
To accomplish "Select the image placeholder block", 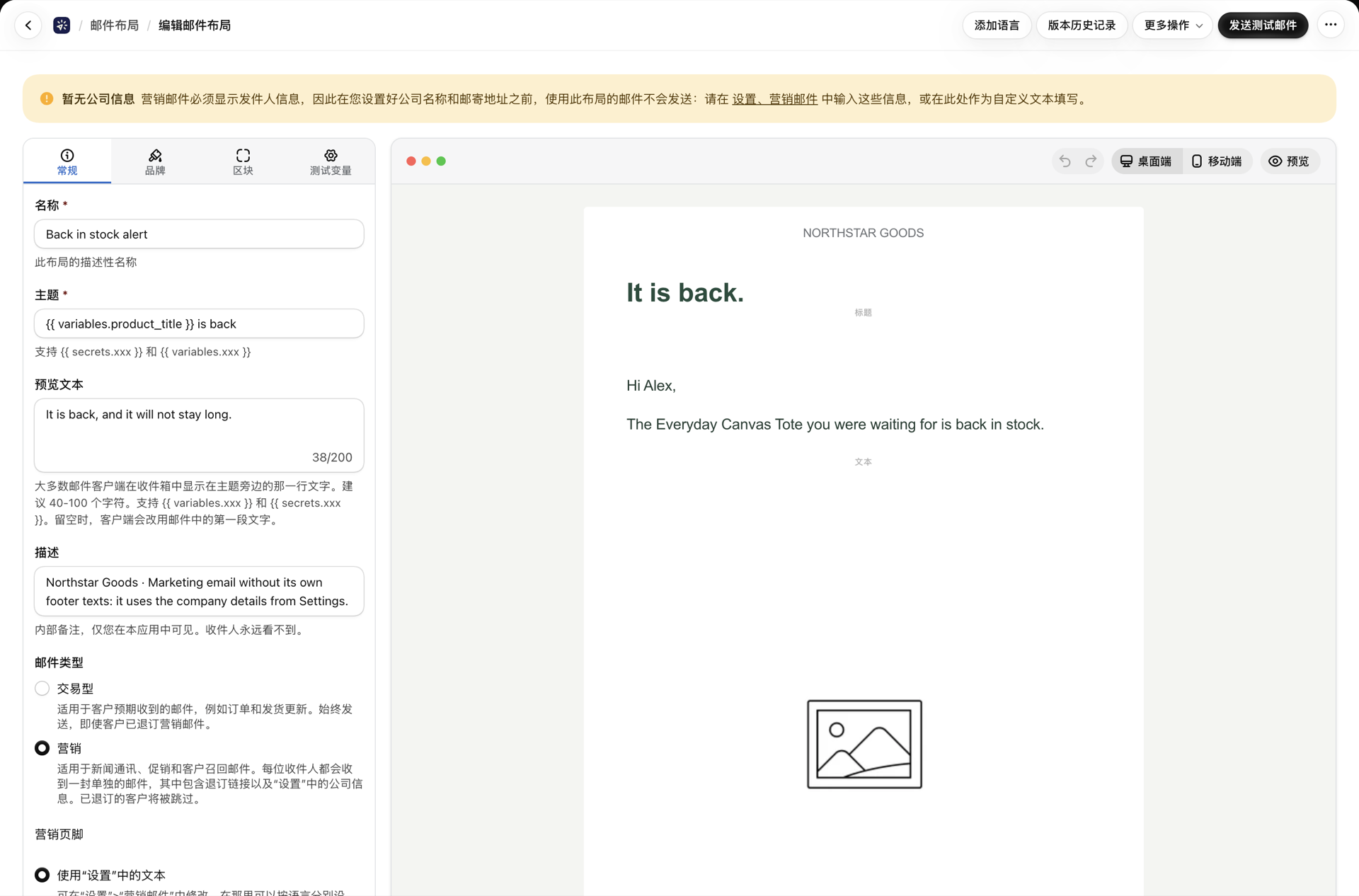I will pyautogui.click(x=864, y=744).
